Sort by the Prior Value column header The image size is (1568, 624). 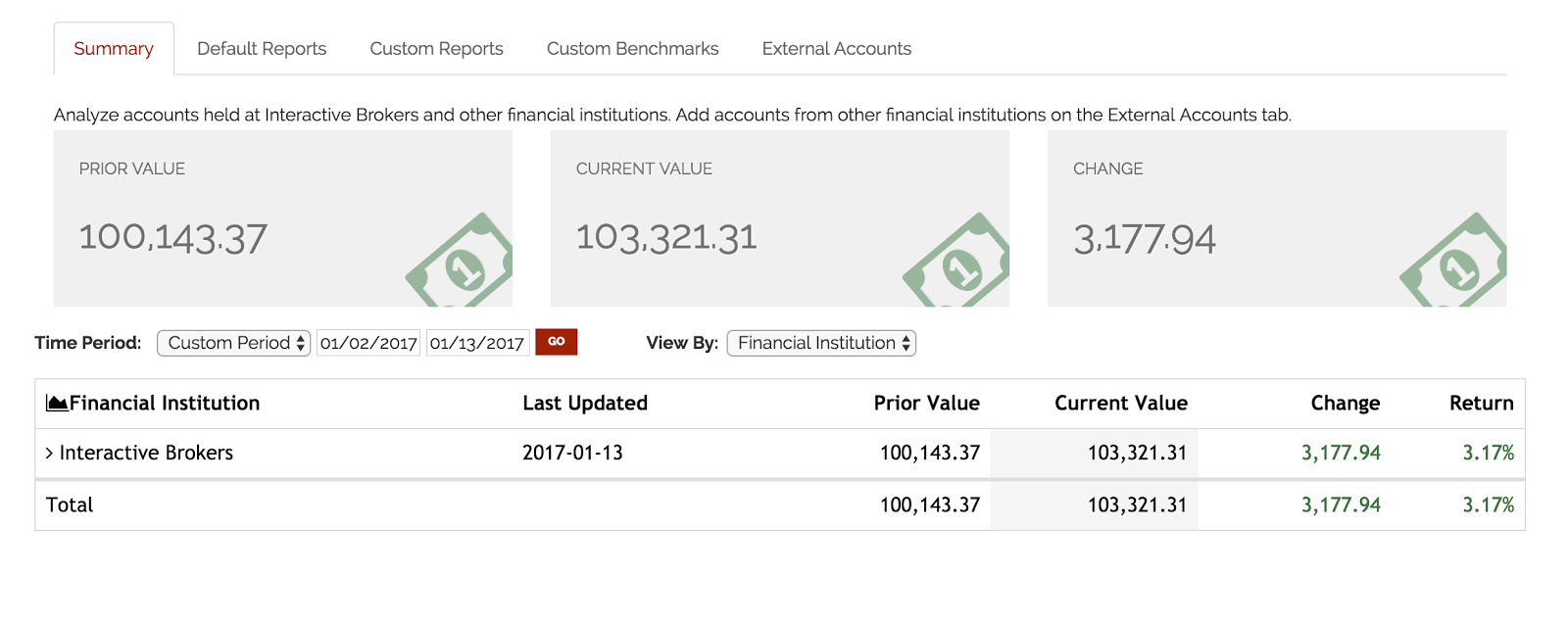point(926,404)
